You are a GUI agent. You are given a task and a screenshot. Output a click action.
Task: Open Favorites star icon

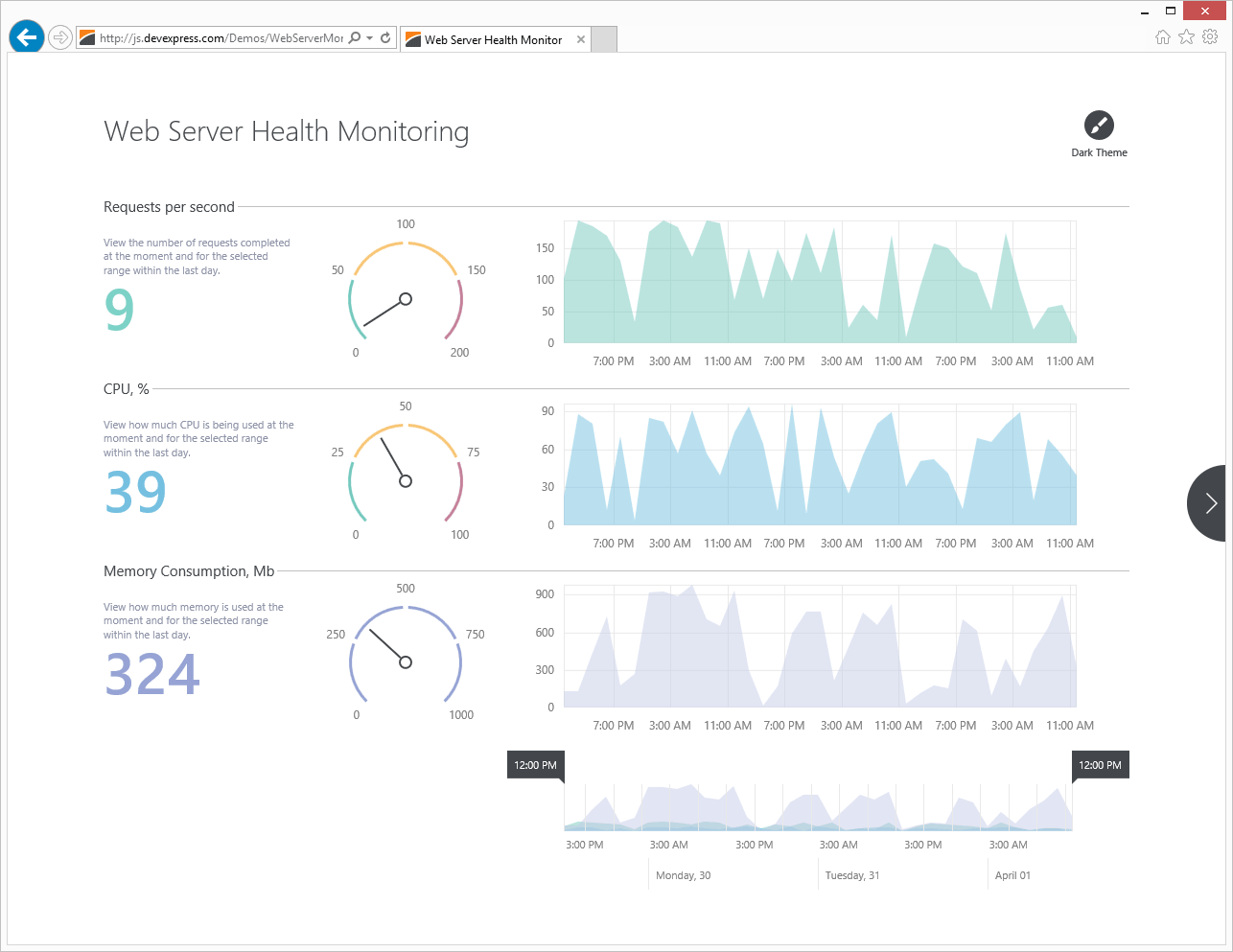point(1186,37)
